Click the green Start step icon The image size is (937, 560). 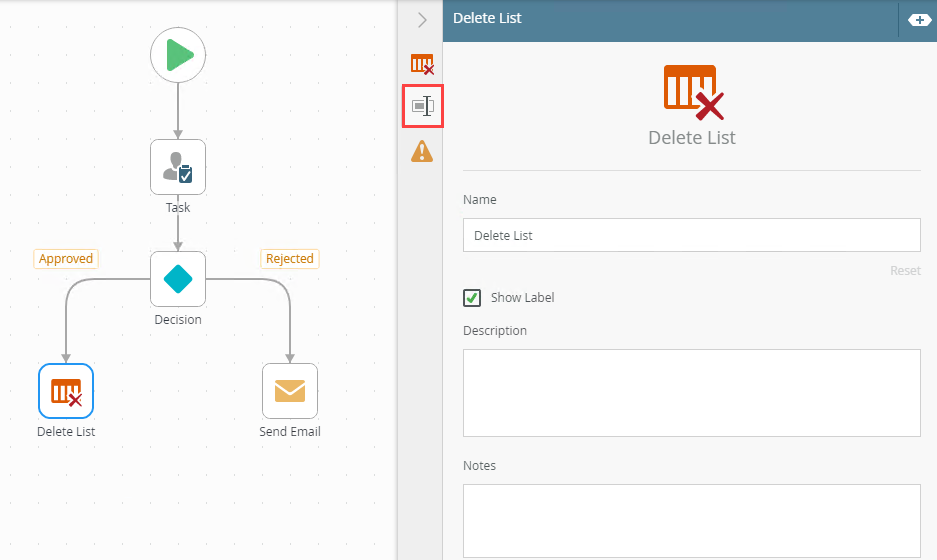(x=178, y=55)
